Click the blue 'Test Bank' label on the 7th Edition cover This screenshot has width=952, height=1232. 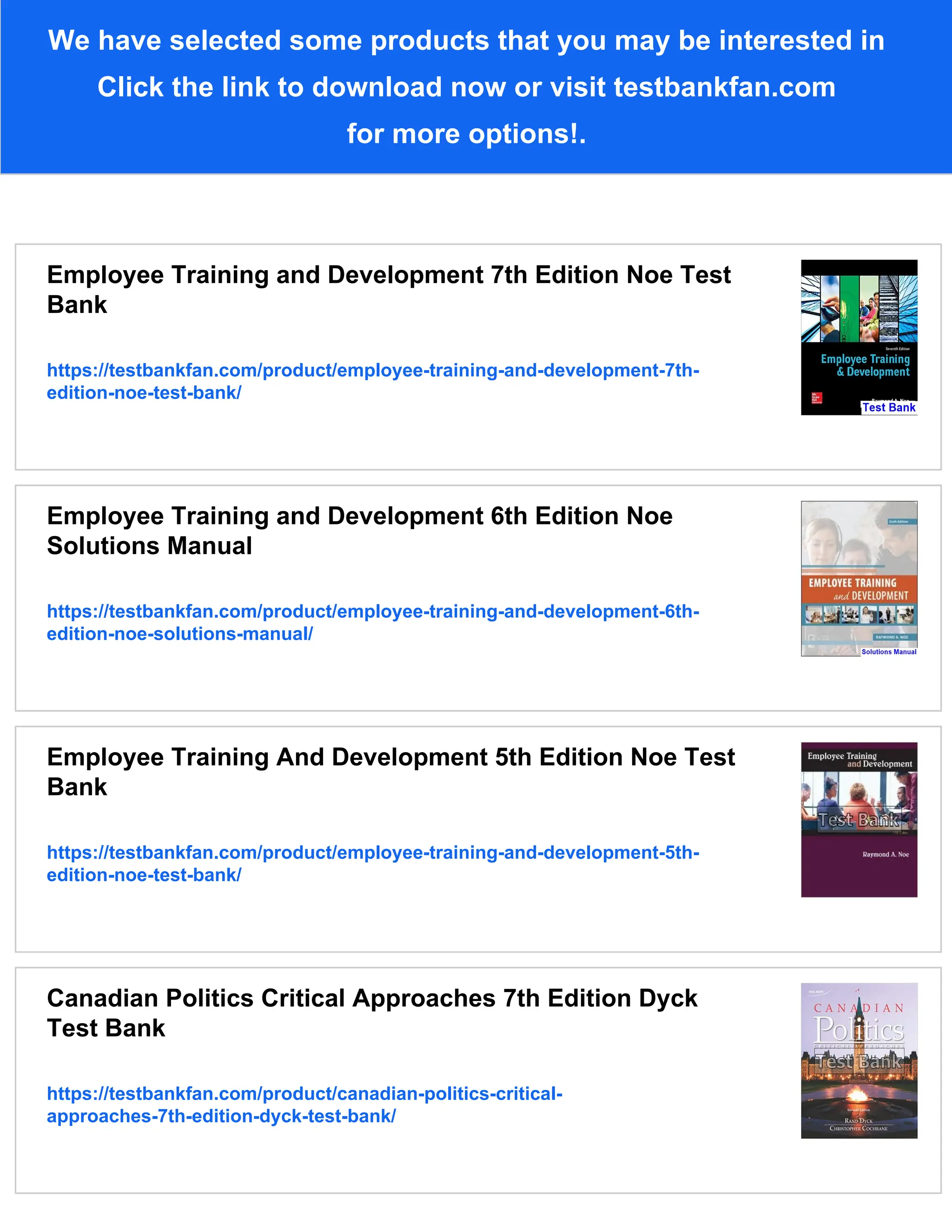pyautogui.click(x=889, y=408)
